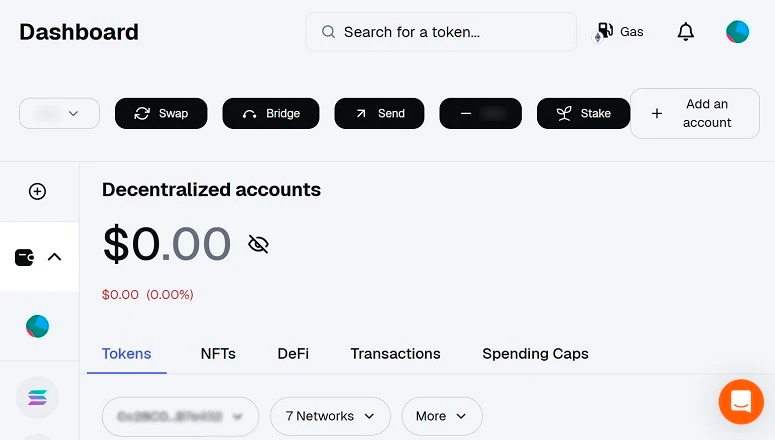Image resolution: width=775 pixels, height=440 pixels.
Task: Open the blurred account address dropdown
Action: pos(181,416)
